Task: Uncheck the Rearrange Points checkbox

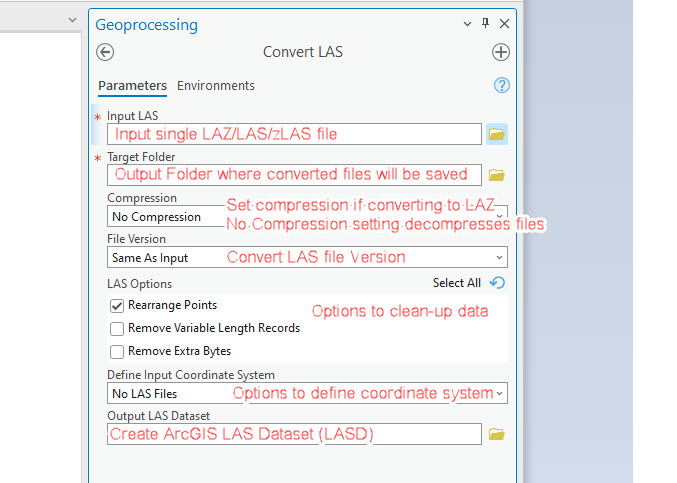Action: pos(117,306)
